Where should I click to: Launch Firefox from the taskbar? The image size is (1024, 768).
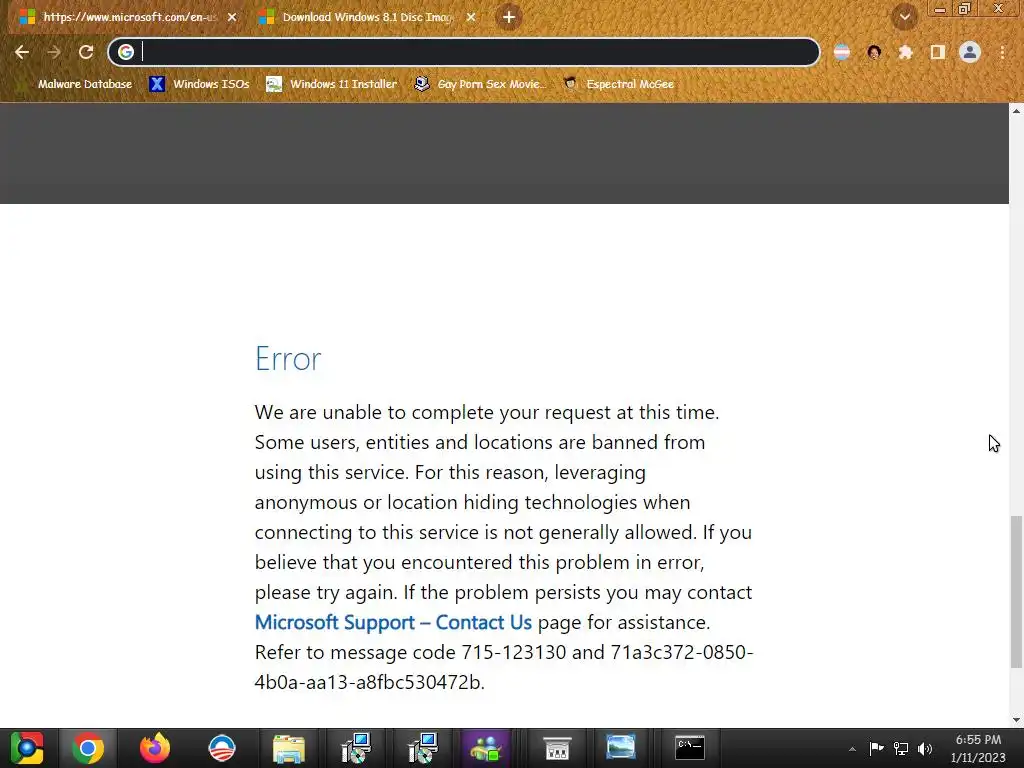pyautogui.click(x=155, y=748)
